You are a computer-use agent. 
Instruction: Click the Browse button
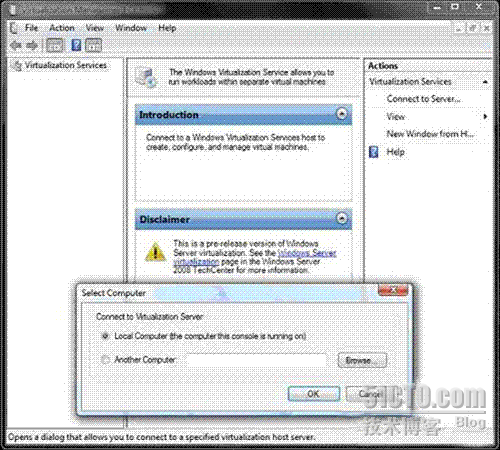click(x=362, y=360)
